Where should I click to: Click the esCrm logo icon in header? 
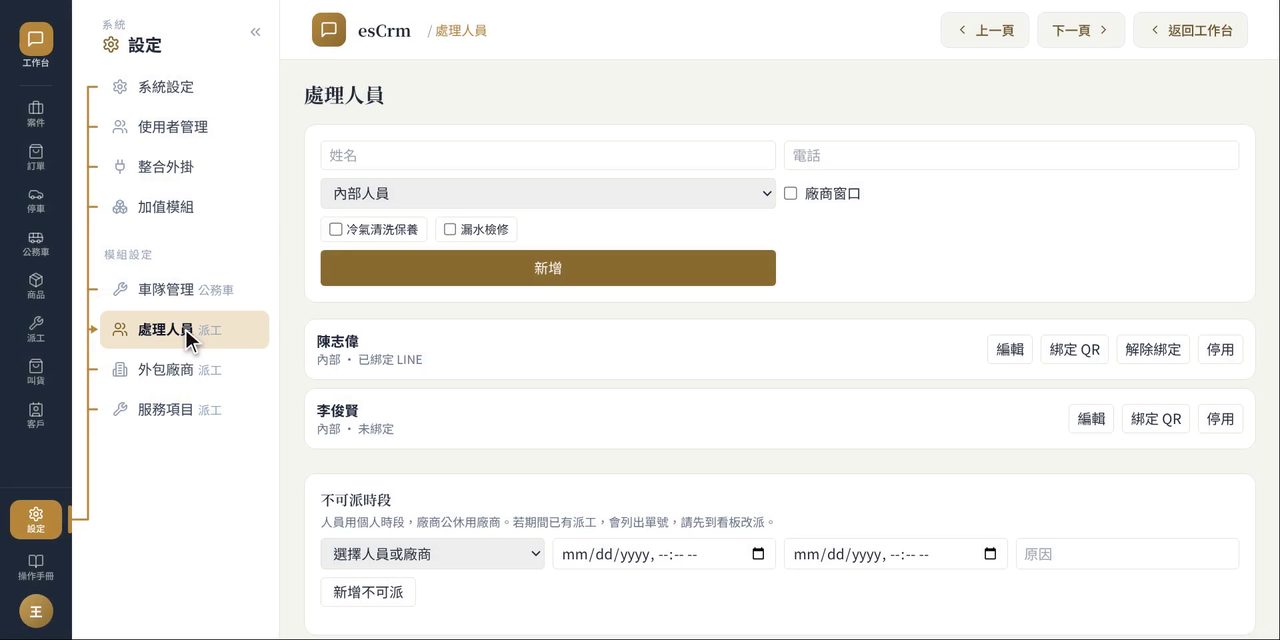coord(329,30)
